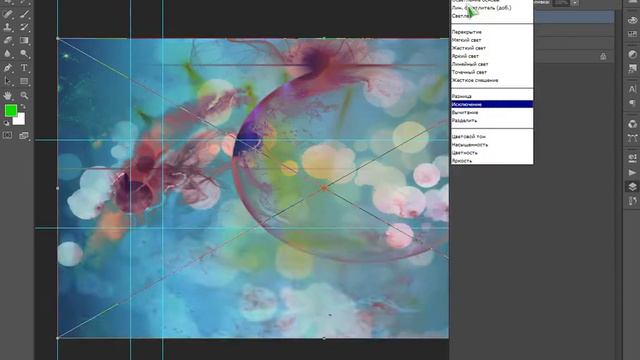Toggle Quick Mask mode
The width and height of the screenshot is (640, 360).
pos(8,135)
